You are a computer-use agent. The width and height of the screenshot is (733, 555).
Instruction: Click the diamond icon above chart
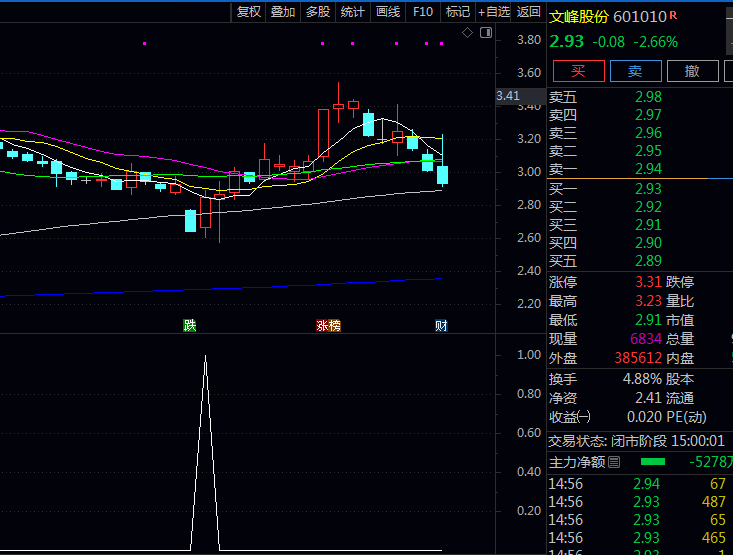(x=467, y=33)
